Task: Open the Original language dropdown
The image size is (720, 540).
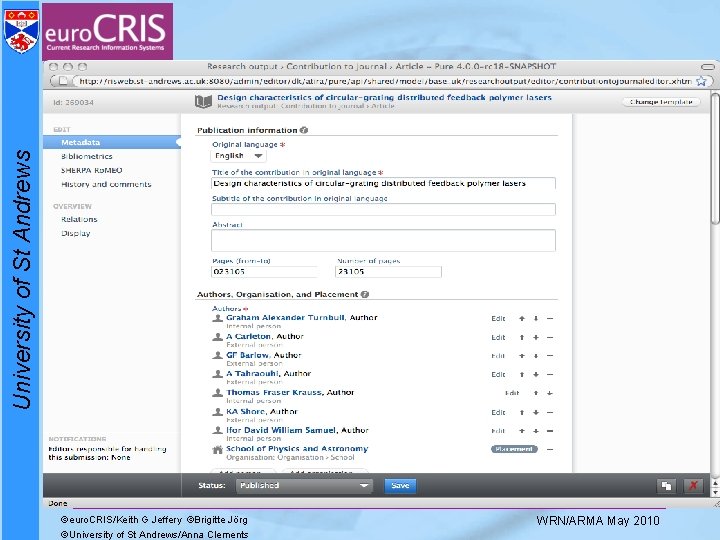Action: click(238, 156)
